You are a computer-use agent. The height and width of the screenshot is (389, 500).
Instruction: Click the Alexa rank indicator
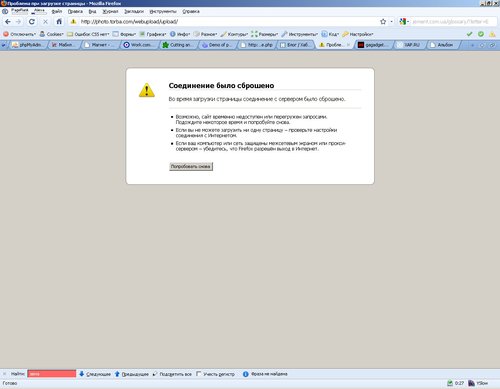coord(39,11)
